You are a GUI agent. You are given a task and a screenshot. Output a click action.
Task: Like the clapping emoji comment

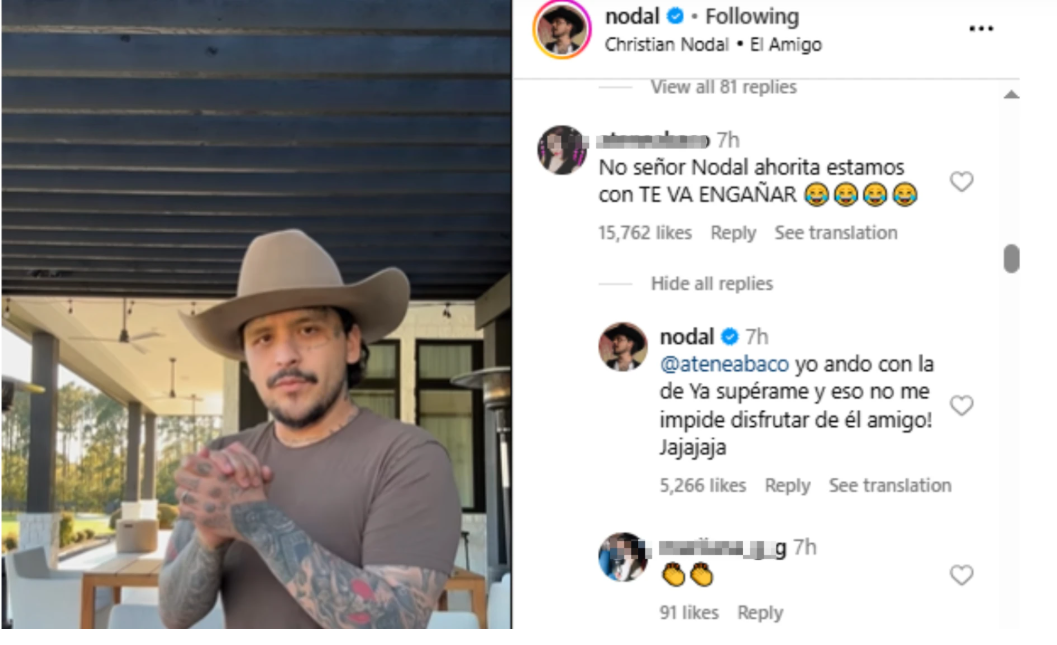(x=961, y=575)
